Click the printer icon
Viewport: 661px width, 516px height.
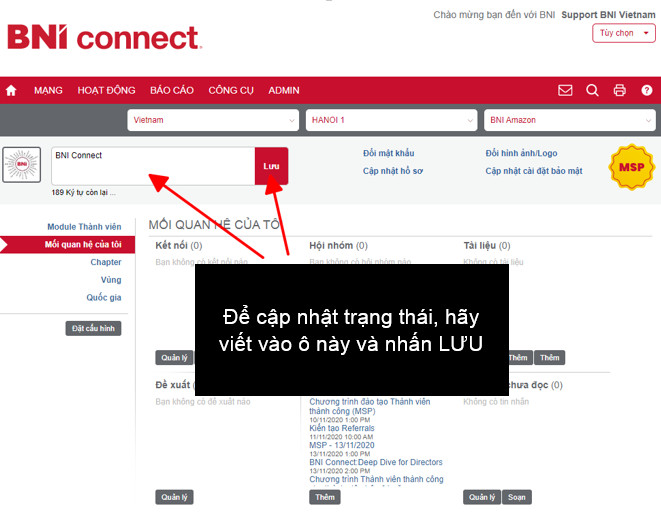coord(619,90)
